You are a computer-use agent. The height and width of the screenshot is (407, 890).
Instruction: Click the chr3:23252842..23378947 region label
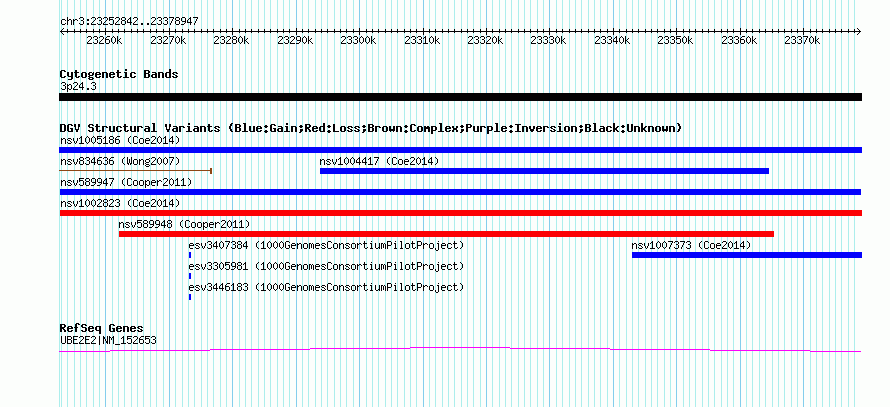click(129, 21)
